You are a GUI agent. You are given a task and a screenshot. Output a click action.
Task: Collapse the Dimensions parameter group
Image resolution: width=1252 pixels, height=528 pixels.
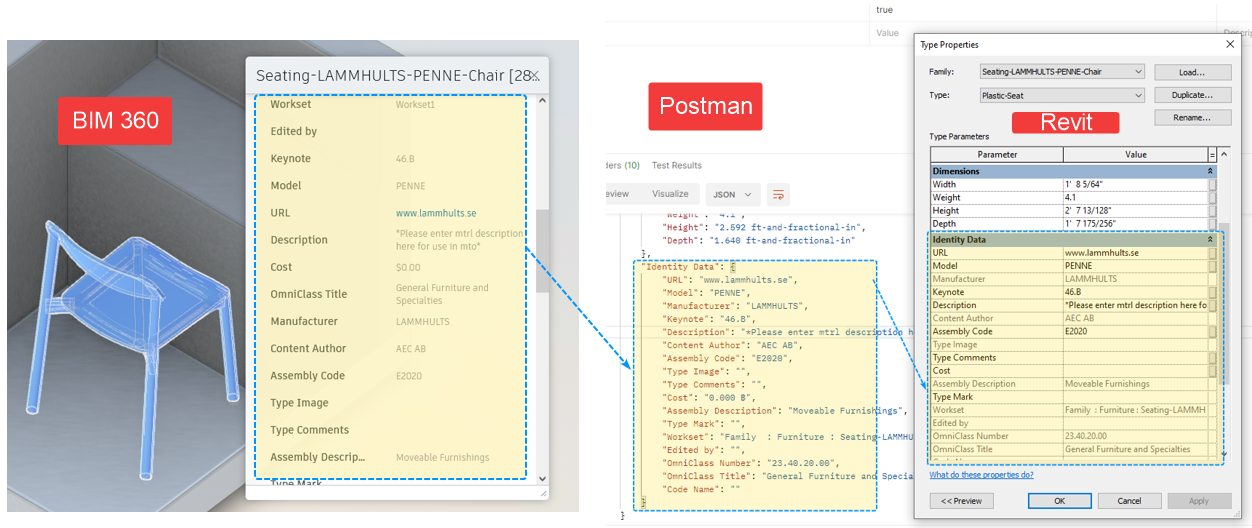(1211, 172)
